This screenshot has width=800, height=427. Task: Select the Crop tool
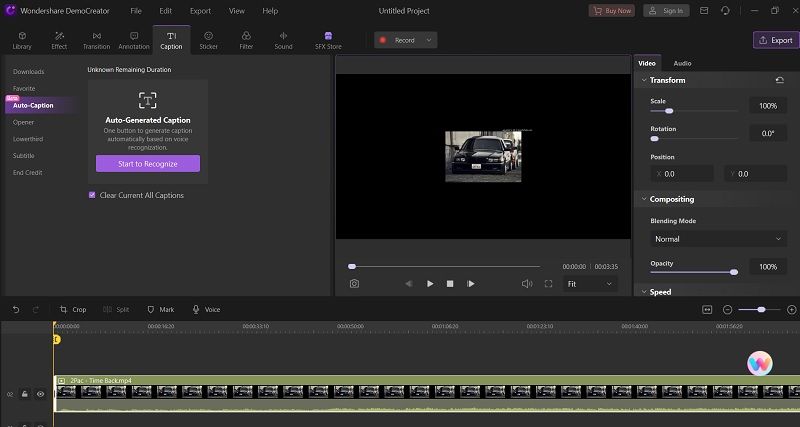point(73,310)
